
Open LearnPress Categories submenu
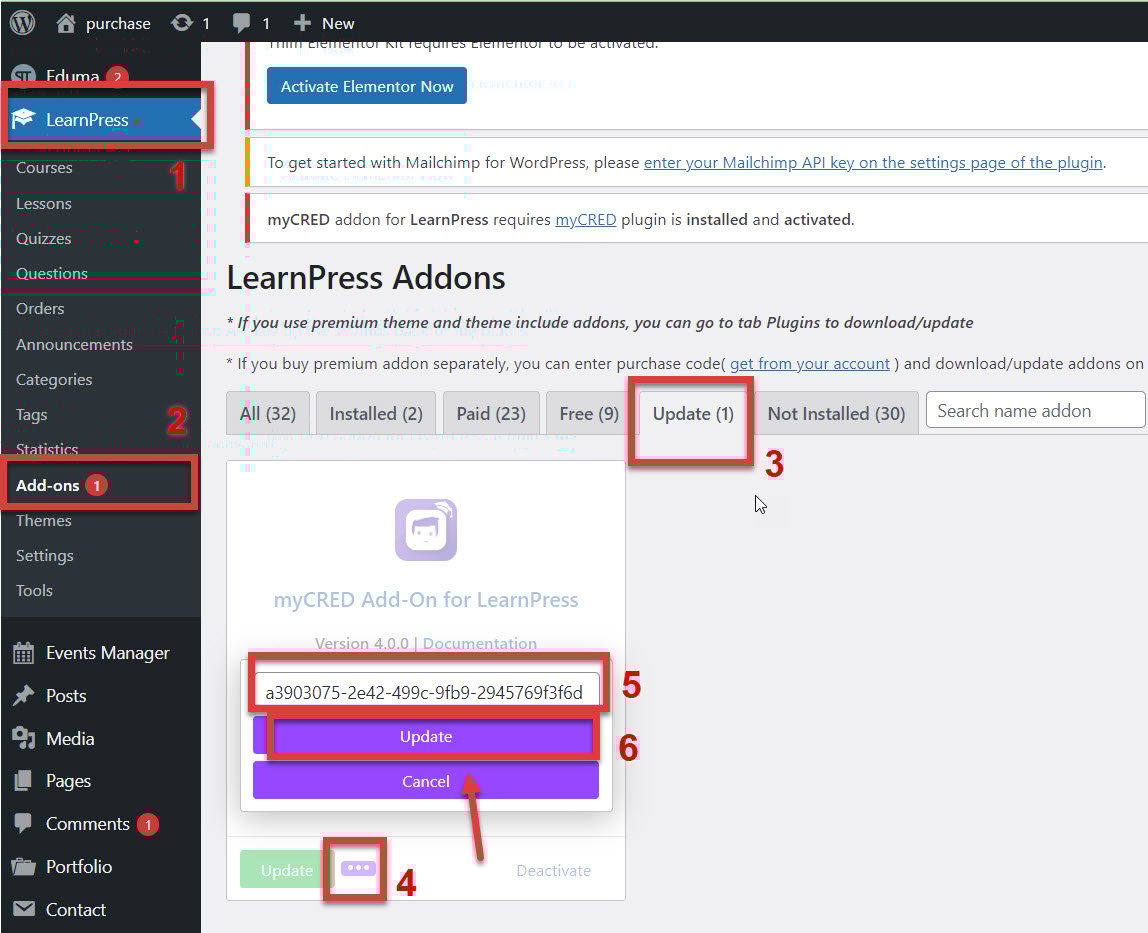(x=54, y=379)
